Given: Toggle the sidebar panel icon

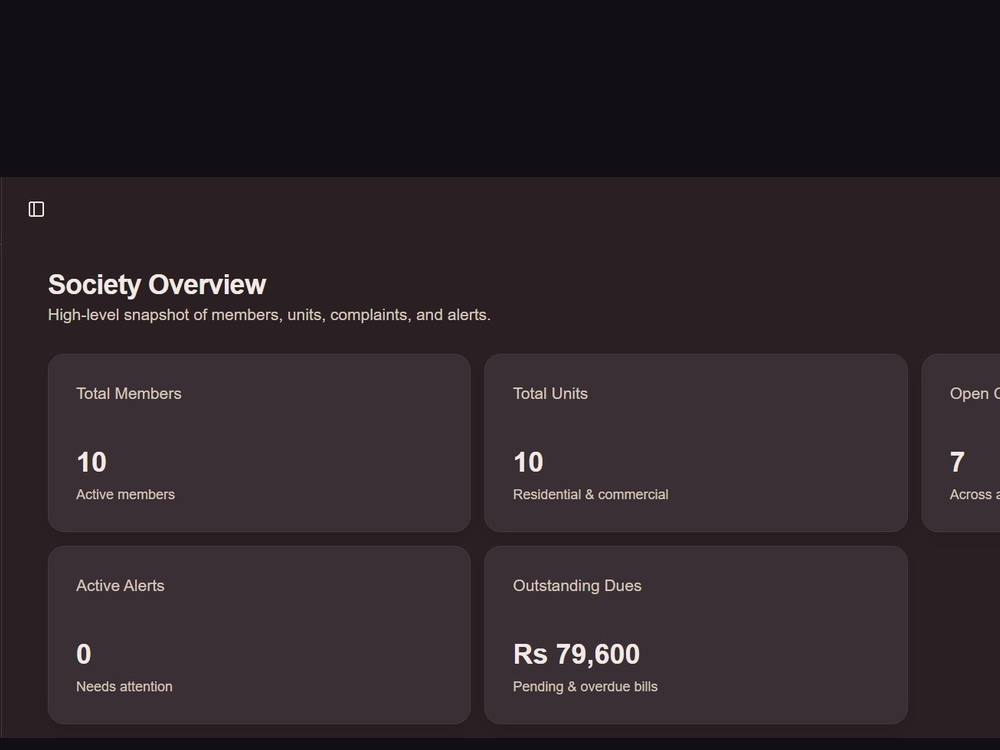Looking at the screenshot, I should pos(36,209).
